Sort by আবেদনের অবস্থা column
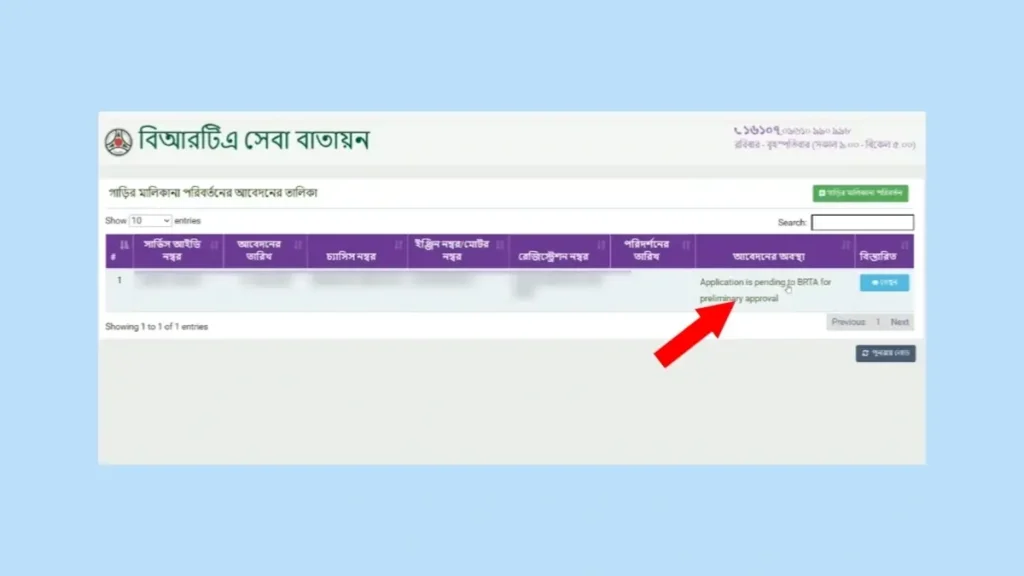Viewport: 1024px width, 576px height. coord(774,251)
